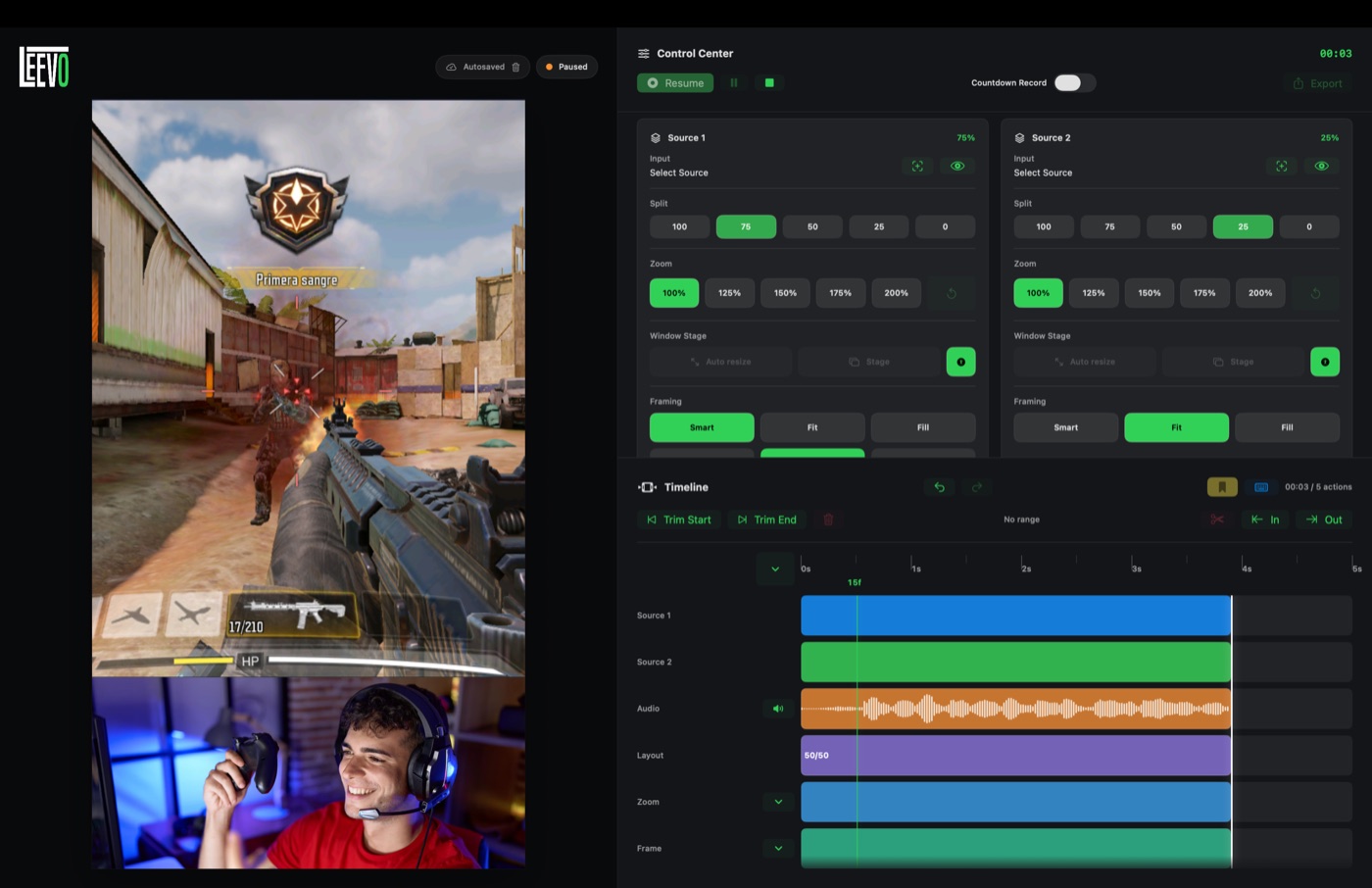Select the purple 50/50 Layout clip

click(1016, 756)
